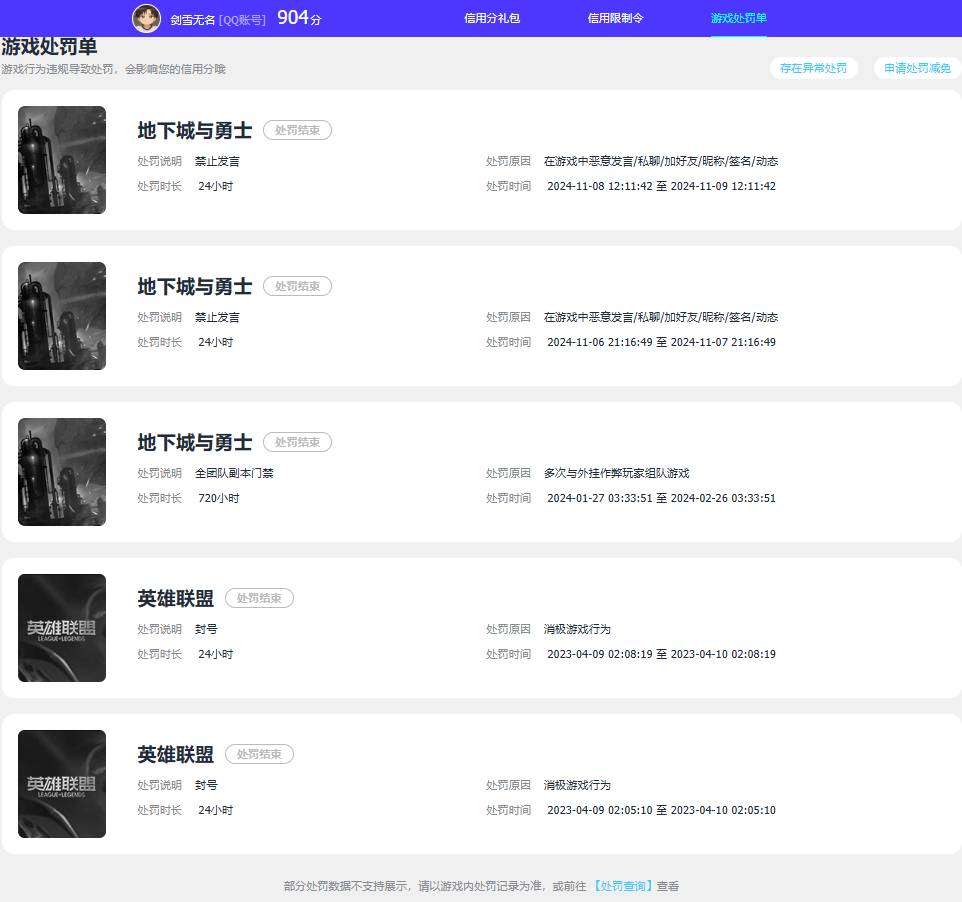Click 英雄联盟 thumbnail for 02:05:10 penalty
The height and width of the screenshot is (902, 962).
pos(62,784)
